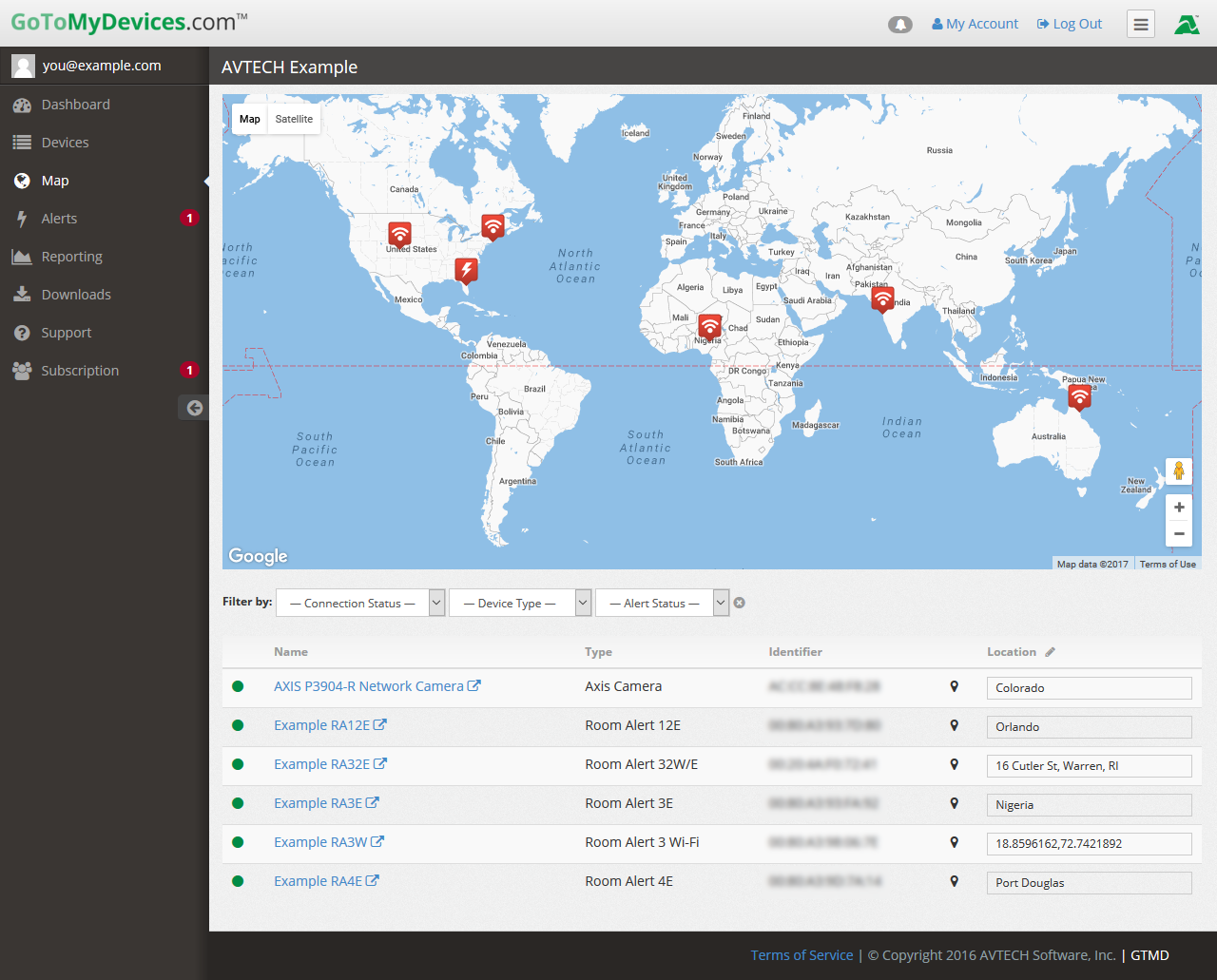Open the Alert Status filter dropdown
The width and height of the screenshot is (1217, 980).
(662, 603)
